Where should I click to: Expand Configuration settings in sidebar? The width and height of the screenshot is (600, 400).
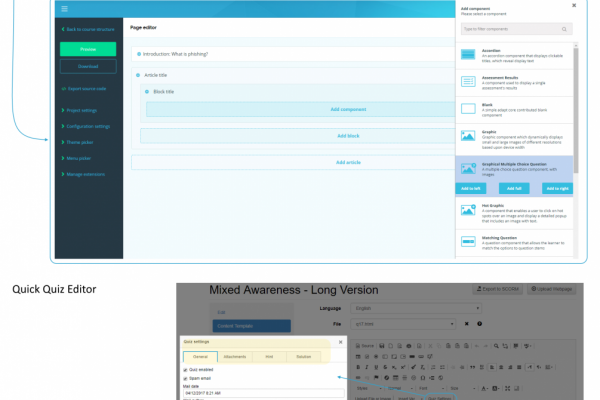[92, 127]
